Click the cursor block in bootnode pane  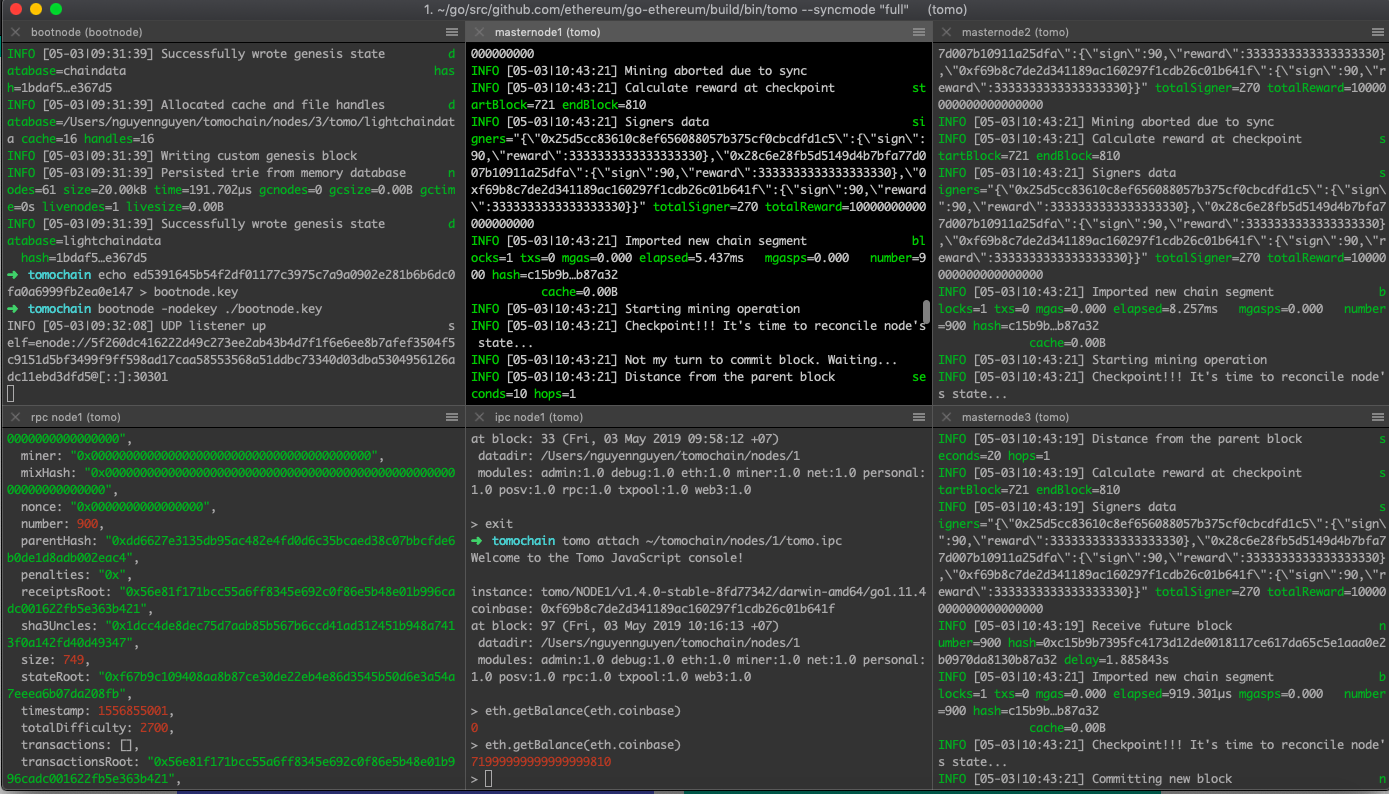(11, 394)
